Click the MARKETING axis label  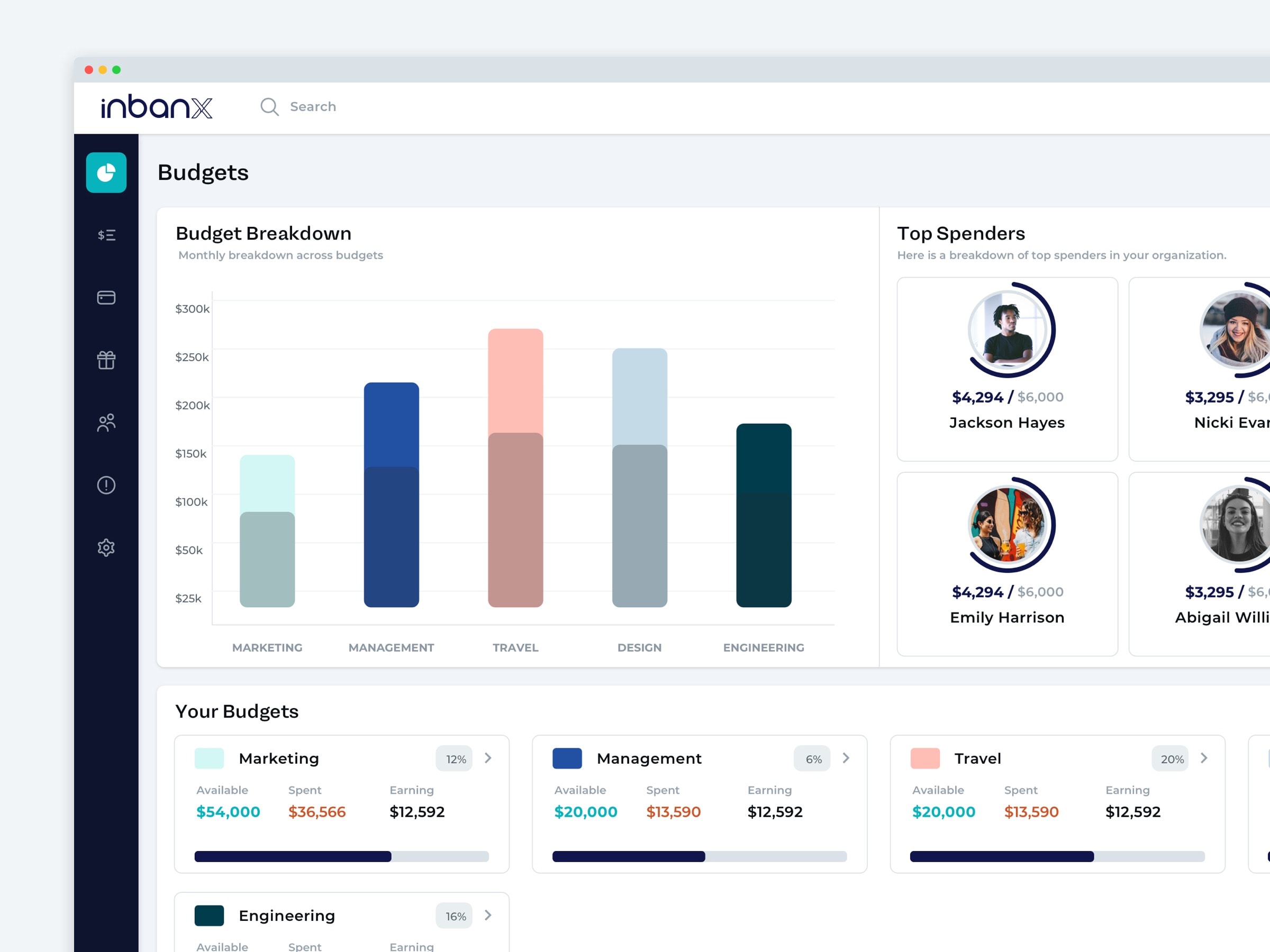(x=268, y=648)
